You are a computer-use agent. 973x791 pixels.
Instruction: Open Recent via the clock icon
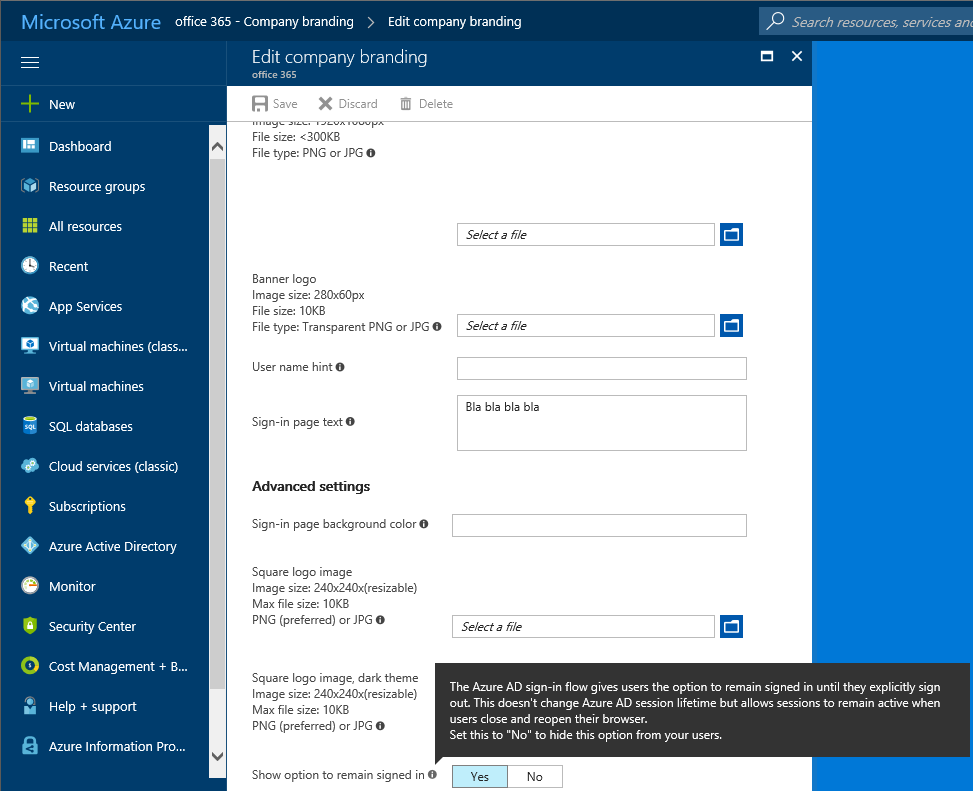tap(30, 266)
